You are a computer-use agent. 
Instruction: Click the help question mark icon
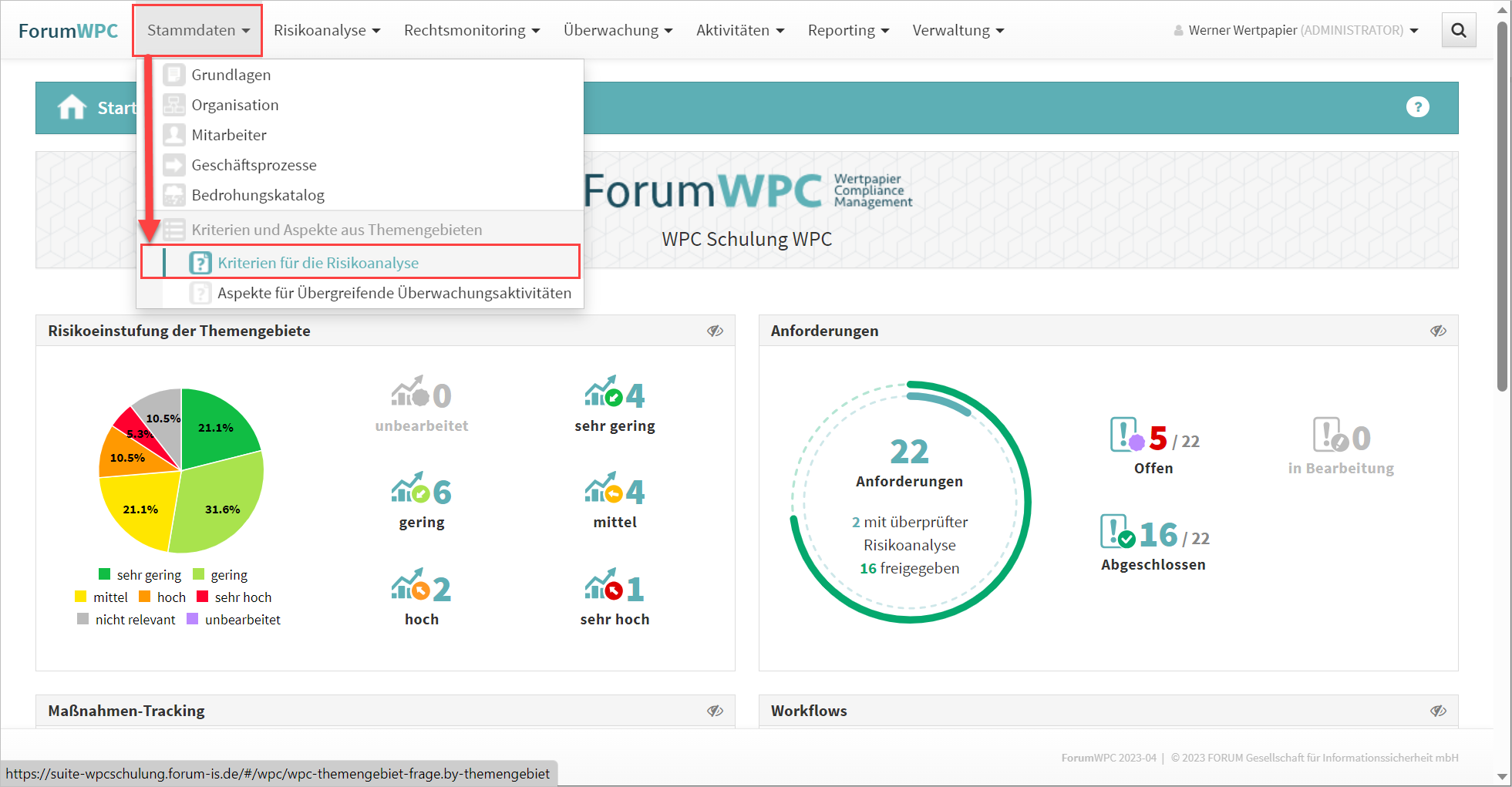(1417, 107)
